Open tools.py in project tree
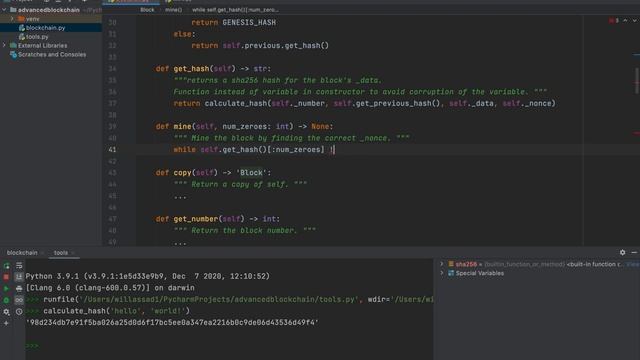This screenshot has height=360, width=640. [37, 37]
